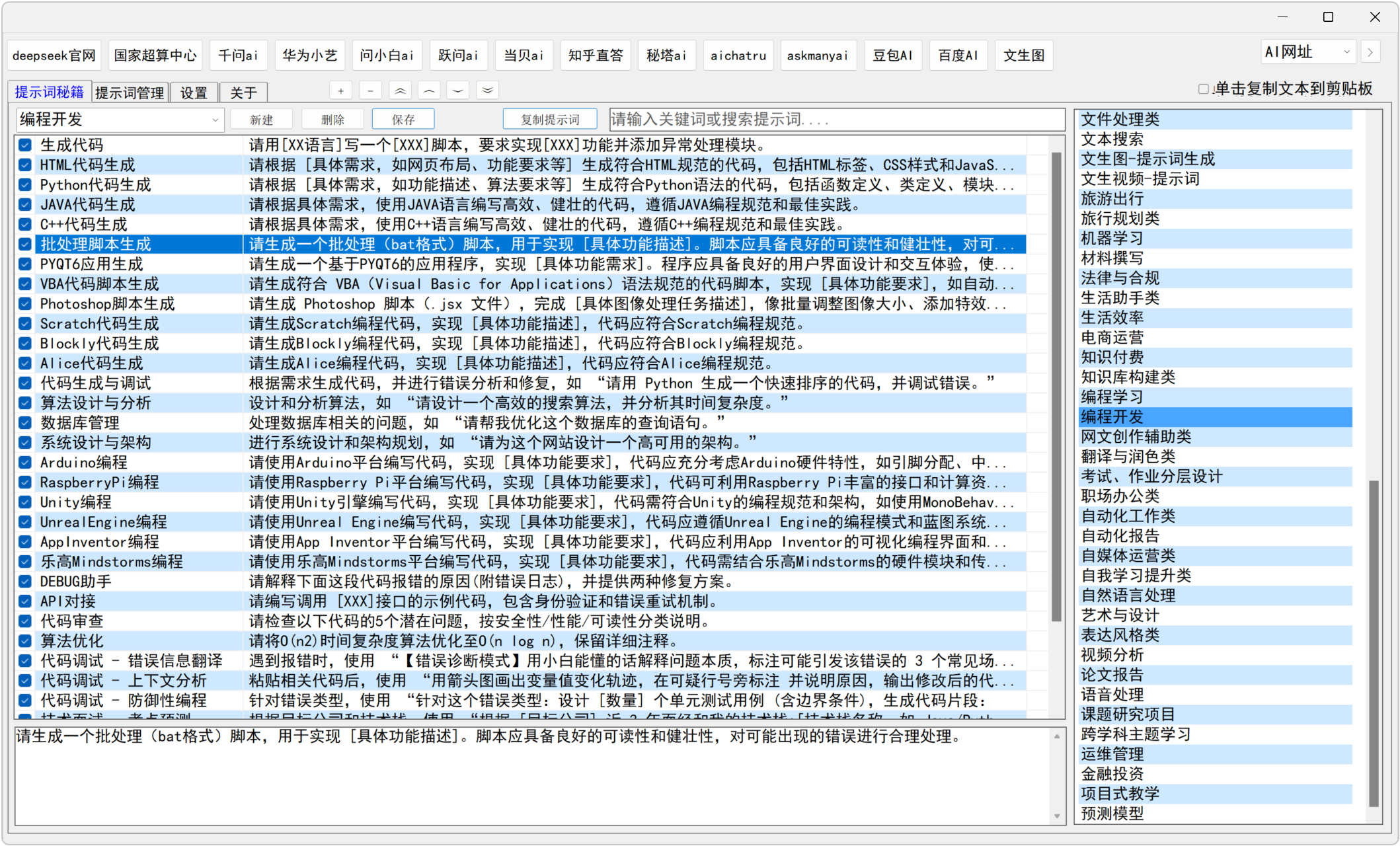Switch to 提示词秘籍 tab
Image resolution: width=1400 pixels, height=846 pixels.
(x=50, y=92)
